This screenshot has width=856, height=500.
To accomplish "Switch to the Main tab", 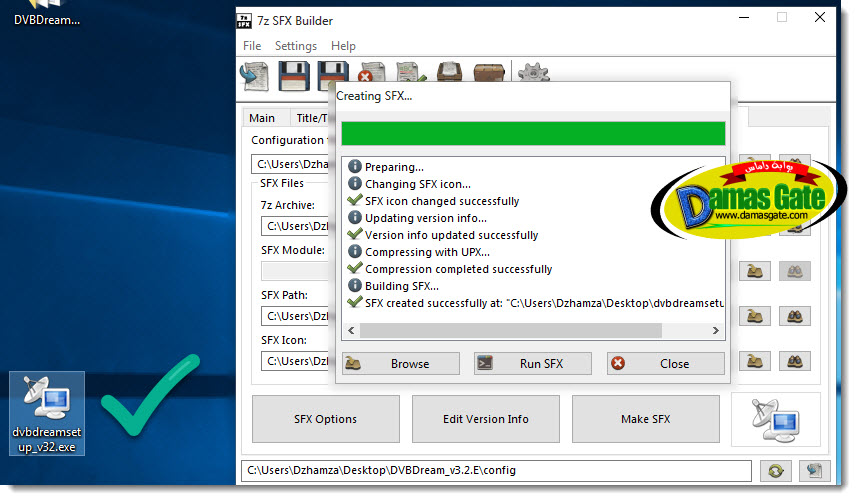I will [262, 118].
